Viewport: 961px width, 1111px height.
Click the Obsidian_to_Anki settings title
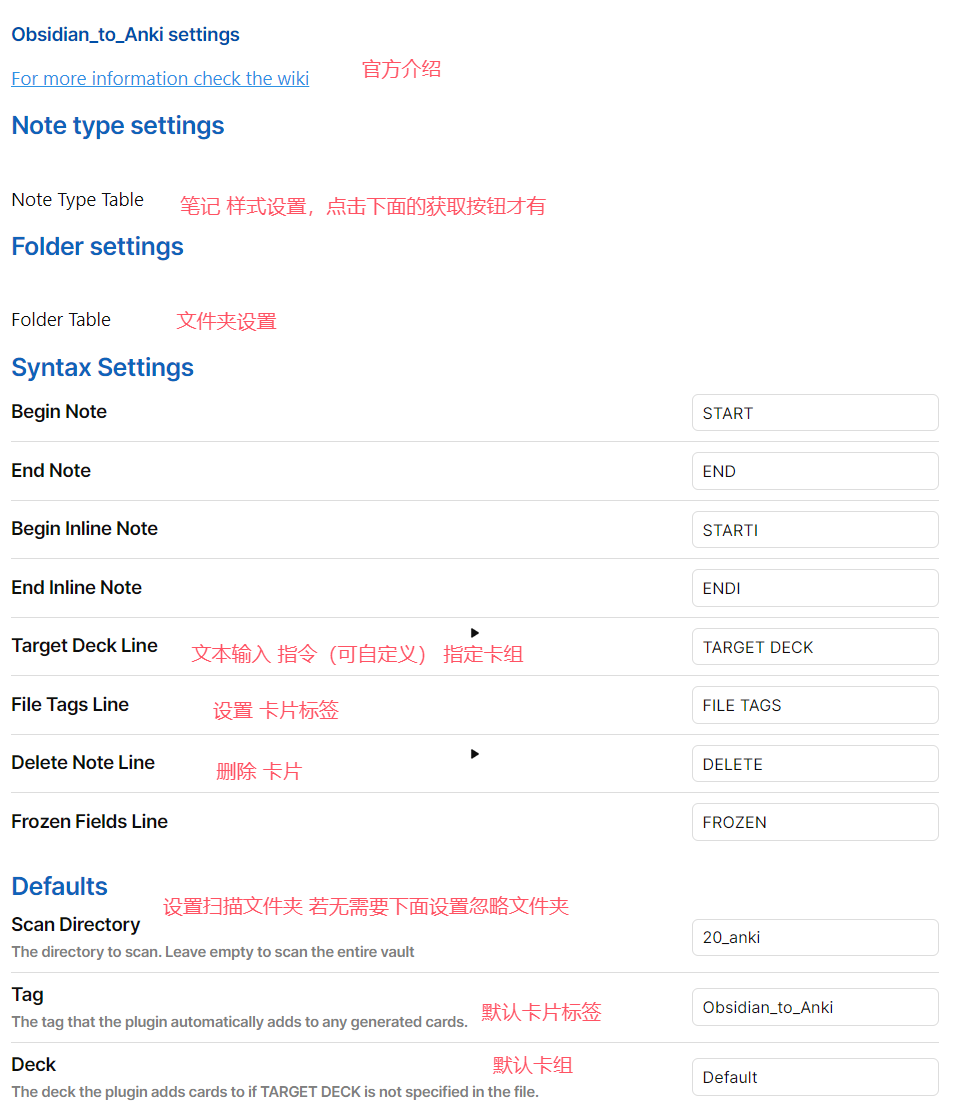[125, 34]
